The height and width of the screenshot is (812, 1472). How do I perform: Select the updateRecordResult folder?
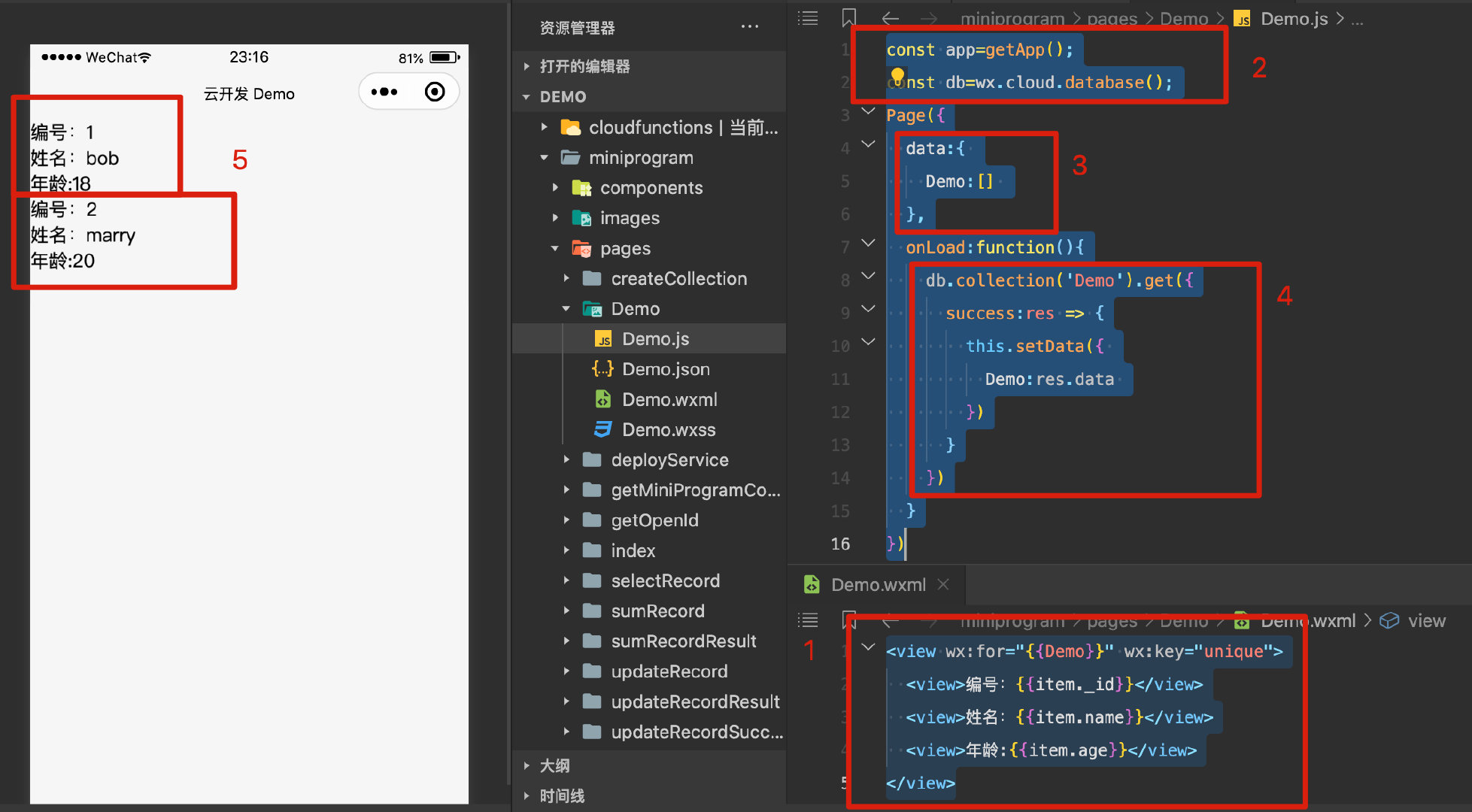[x=650, y=701]
